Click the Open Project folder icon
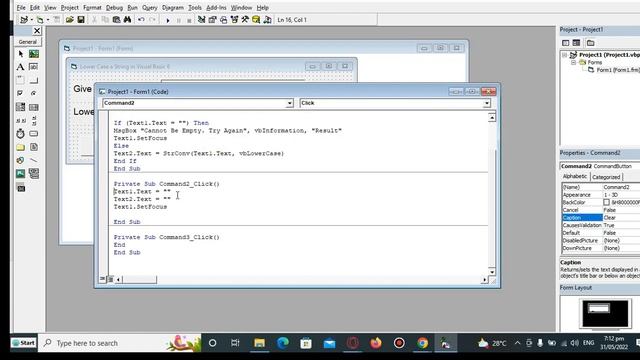 pyautogui.click(x=69, y=20)
